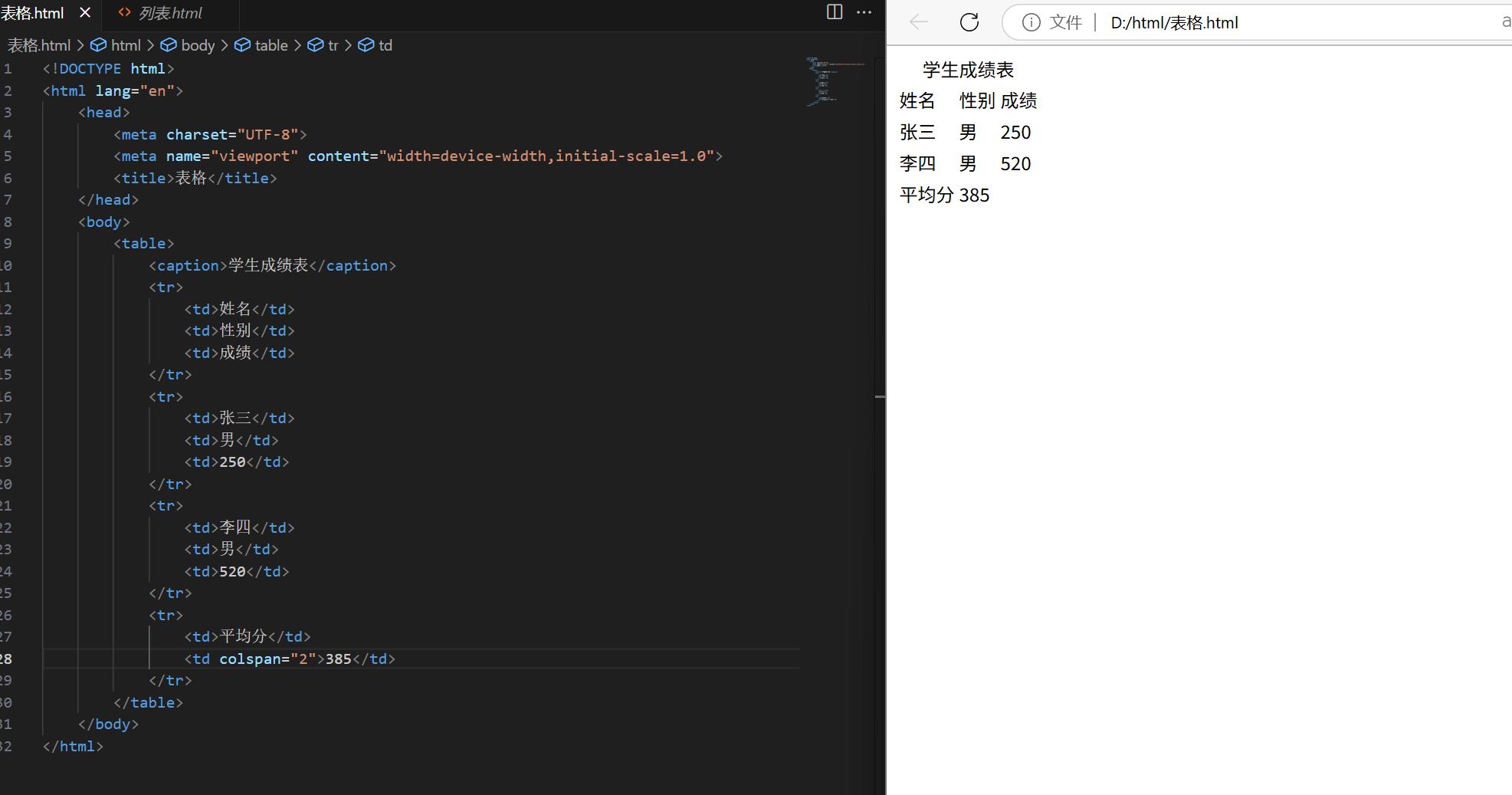The image size is (1512, 795).
Task: Click line number 28 in gutter
Action: point(6,659)
